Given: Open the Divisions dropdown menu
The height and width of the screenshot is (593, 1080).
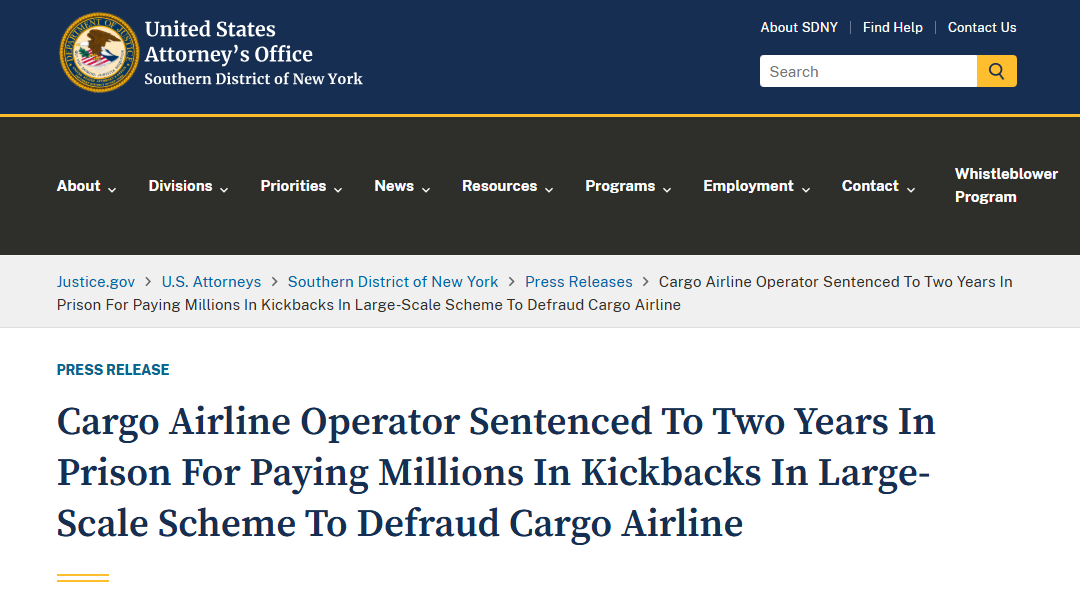Looking at the screenshot, I should coord(188,186).
